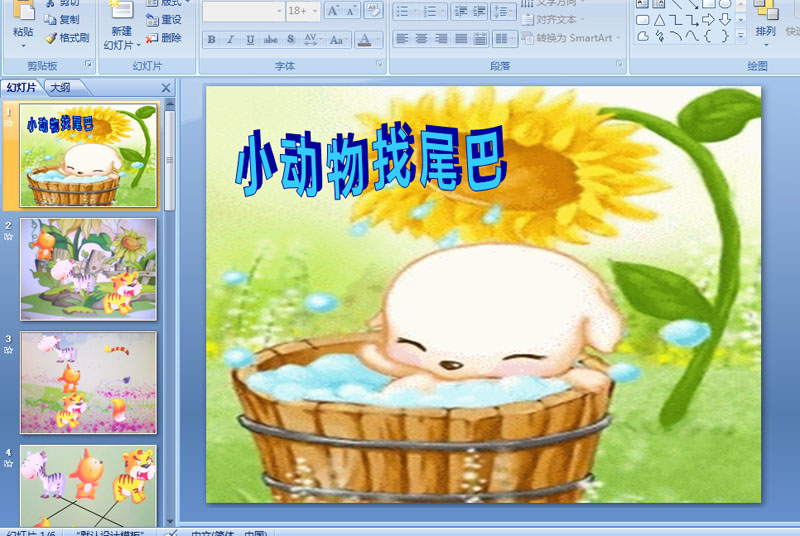Click the Increase Font Size icon
Screen dimensions: 800x536
click(x=334, y=11)
